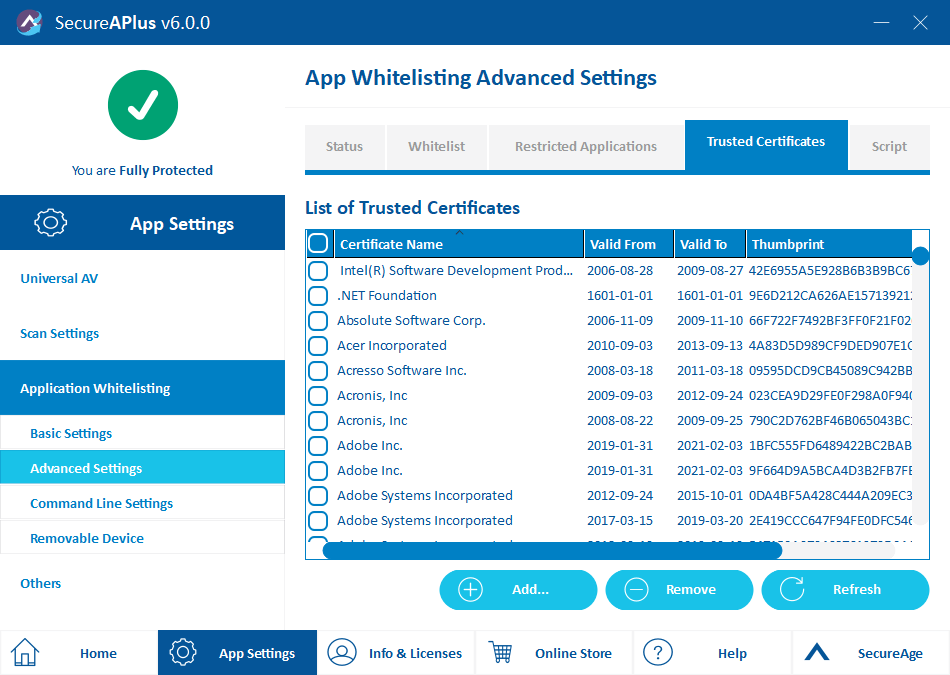Select Advanced Settings submenu item

142,468
